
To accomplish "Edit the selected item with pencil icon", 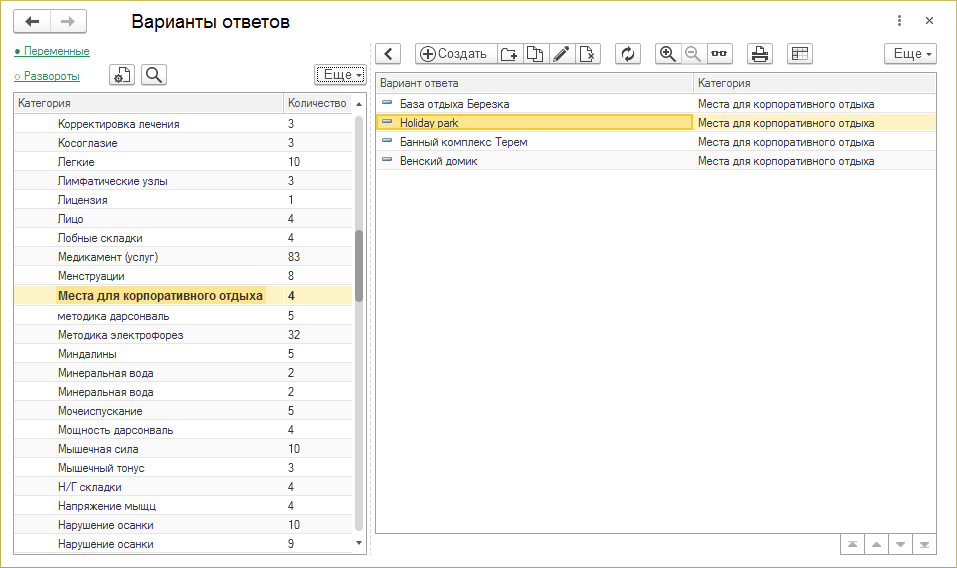I will (x=561, y=54).
